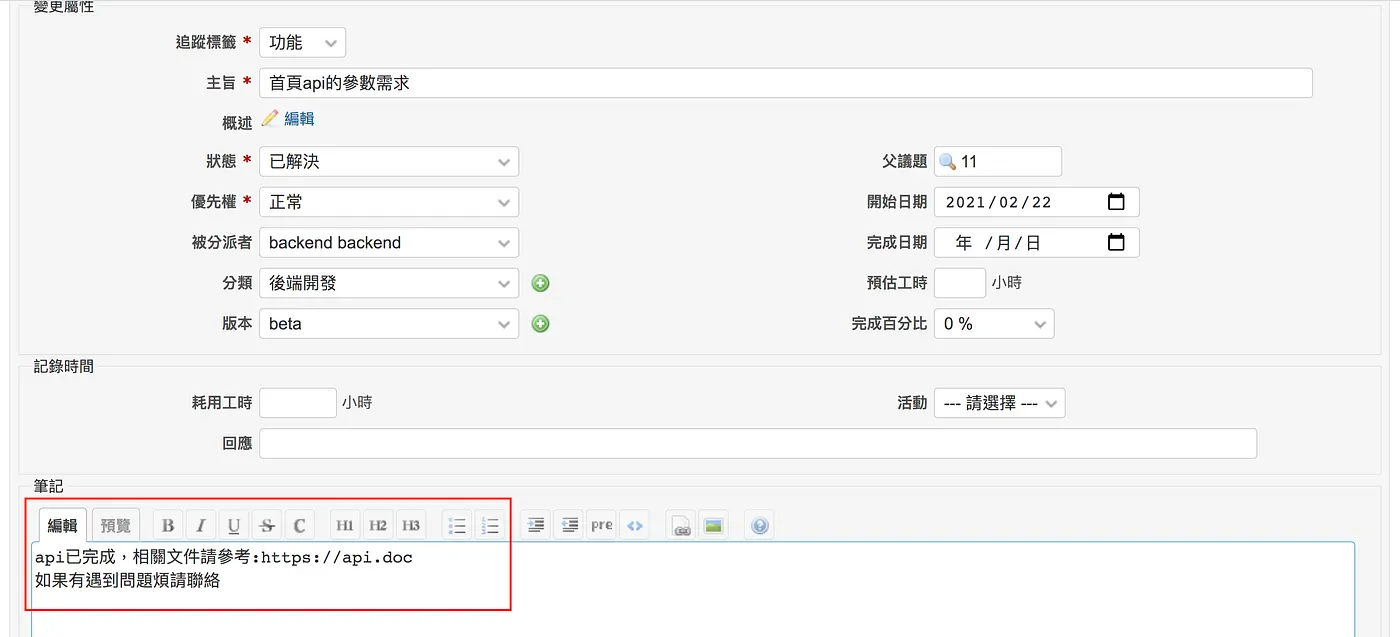Click into the 耗用工時 hours field

pos(298,403)
